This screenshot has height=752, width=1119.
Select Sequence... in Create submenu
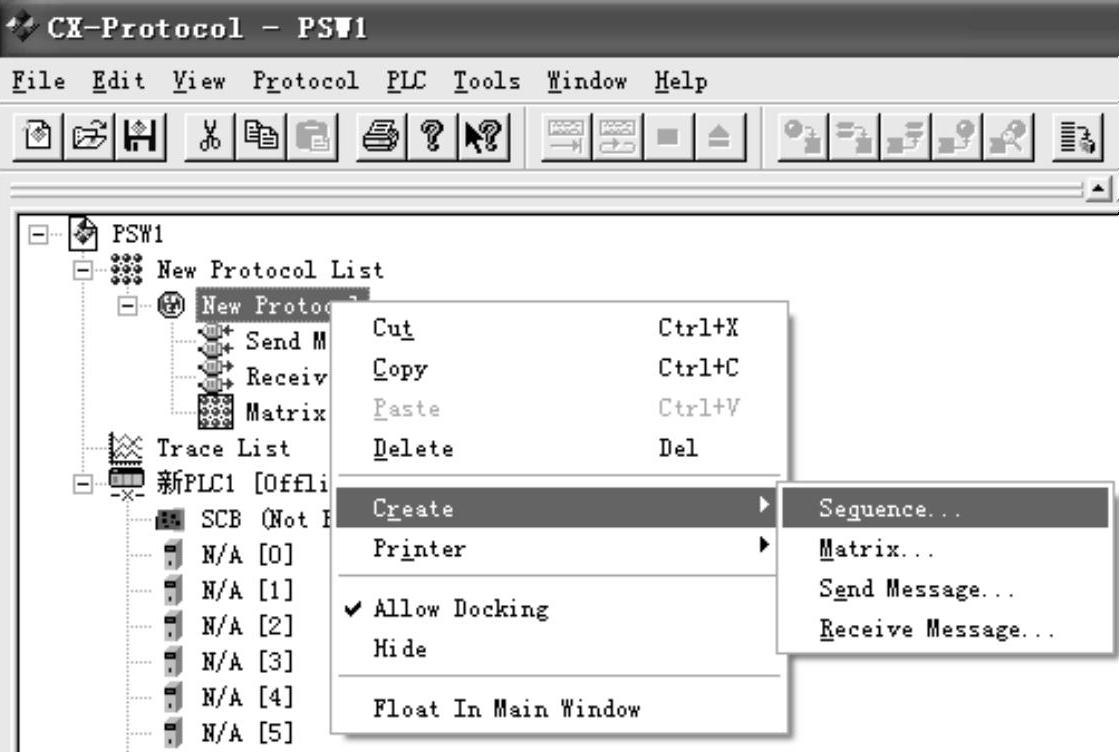click(945, 508)
